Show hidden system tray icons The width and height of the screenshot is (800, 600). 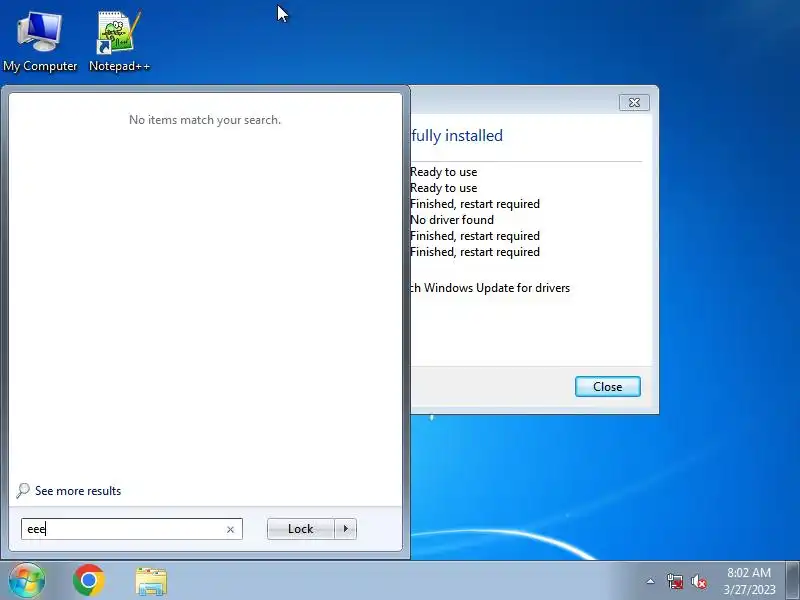(x=651, y=581)
